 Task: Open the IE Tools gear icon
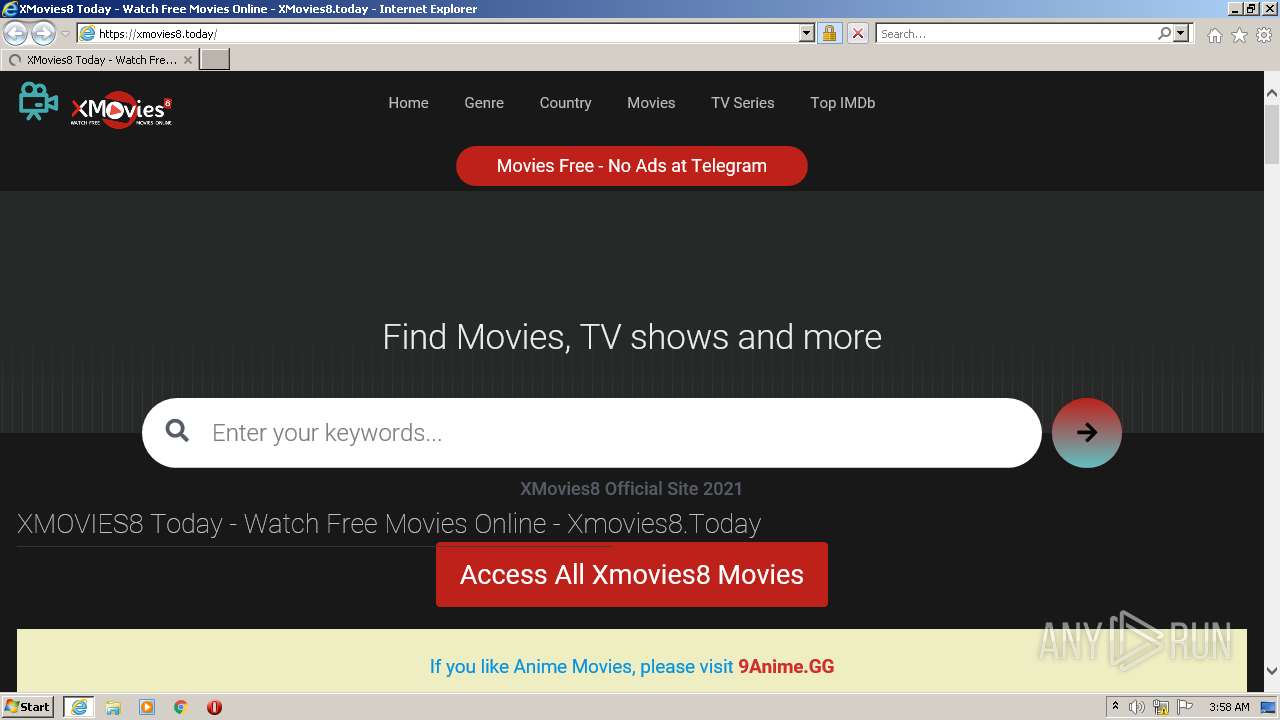tap(1264, 35)
